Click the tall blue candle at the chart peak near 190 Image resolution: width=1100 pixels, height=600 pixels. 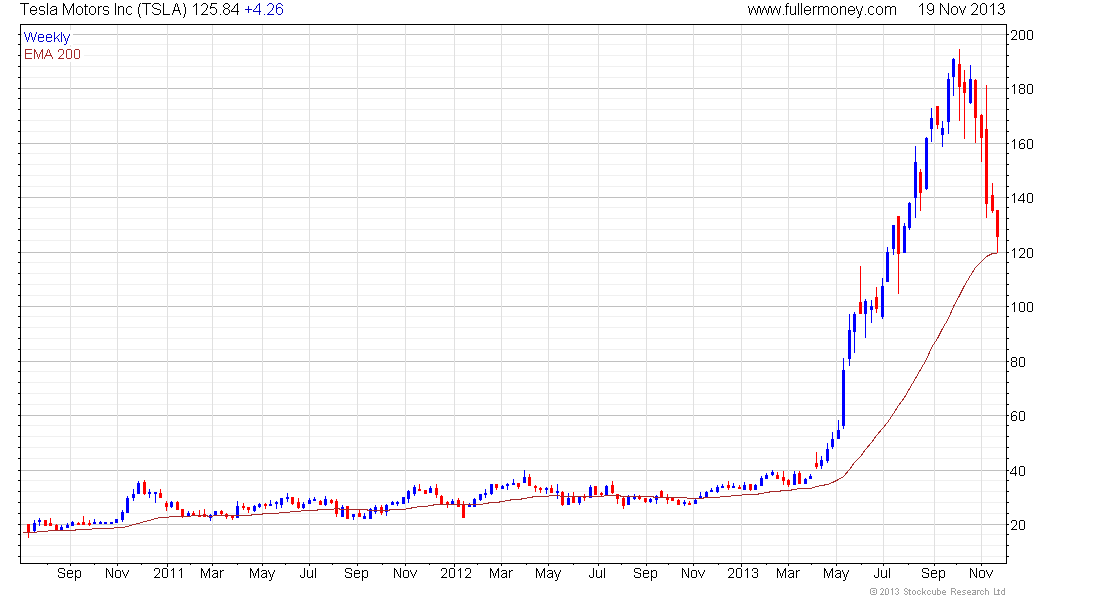point(953,77)
